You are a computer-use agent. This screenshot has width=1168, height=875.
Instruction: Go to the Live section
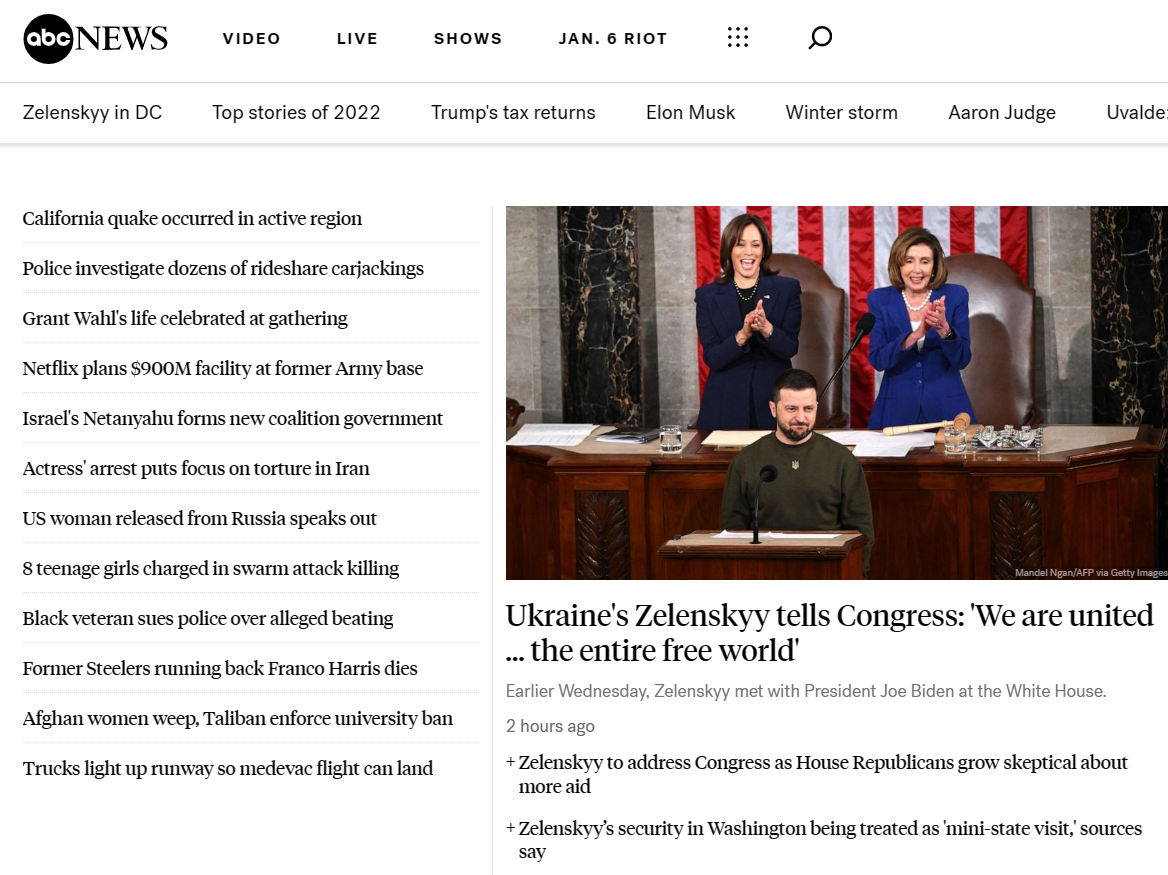pos(357,39)
